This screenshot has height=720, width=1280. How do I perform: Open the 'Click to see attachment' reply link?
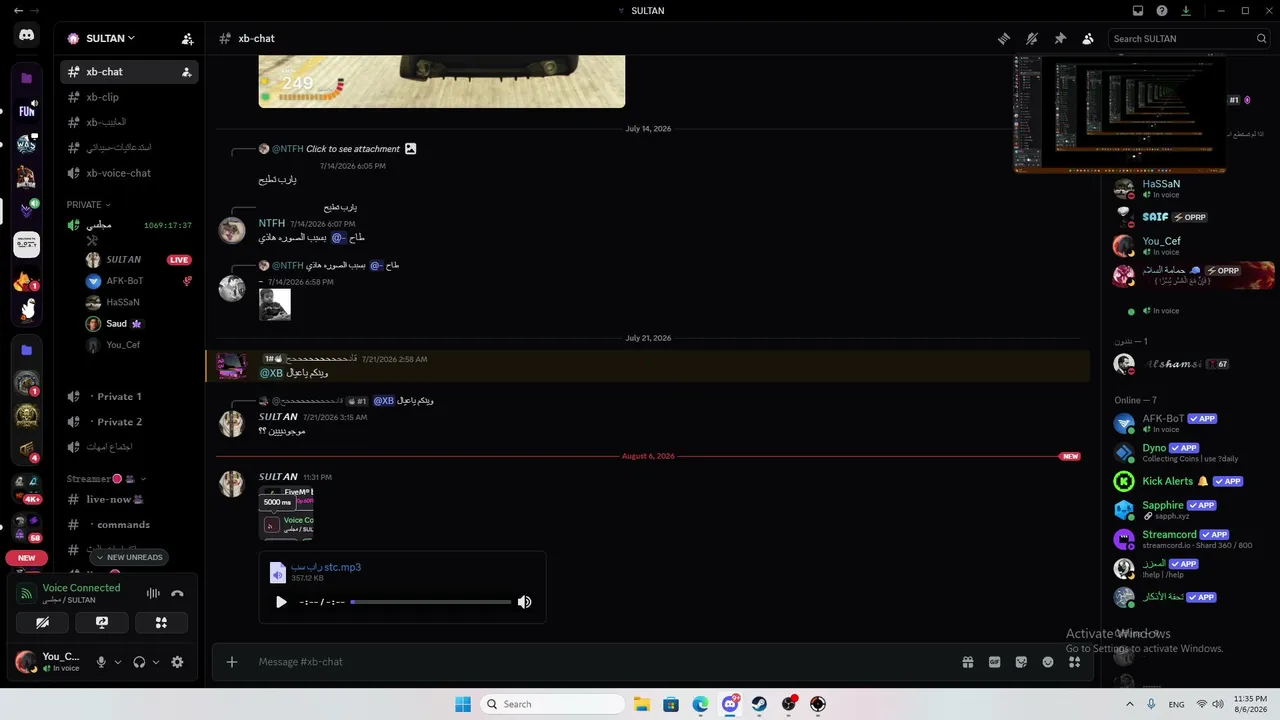click(353, 149)
